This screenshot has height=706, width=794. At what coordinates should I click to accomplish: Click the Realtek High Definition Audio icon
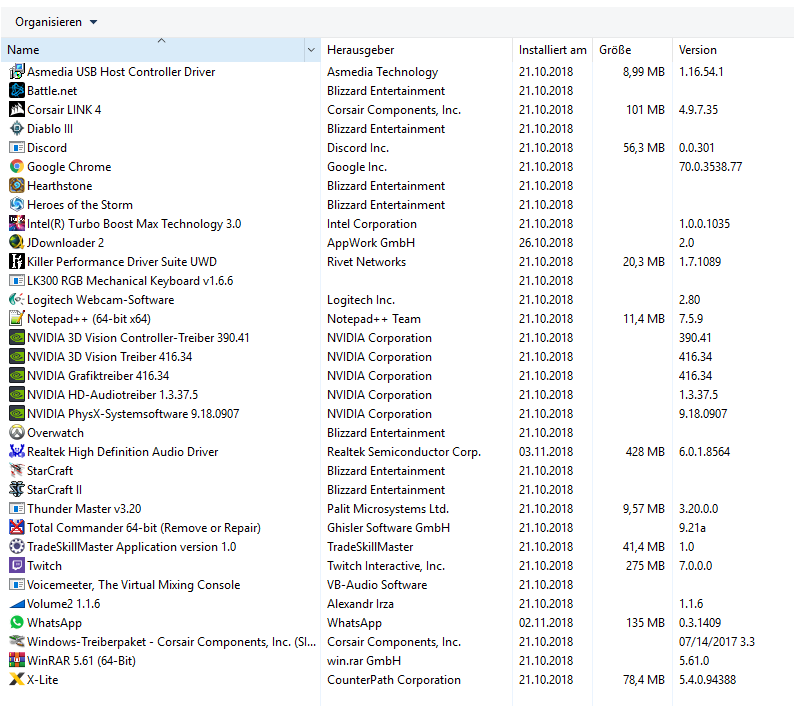17,451
